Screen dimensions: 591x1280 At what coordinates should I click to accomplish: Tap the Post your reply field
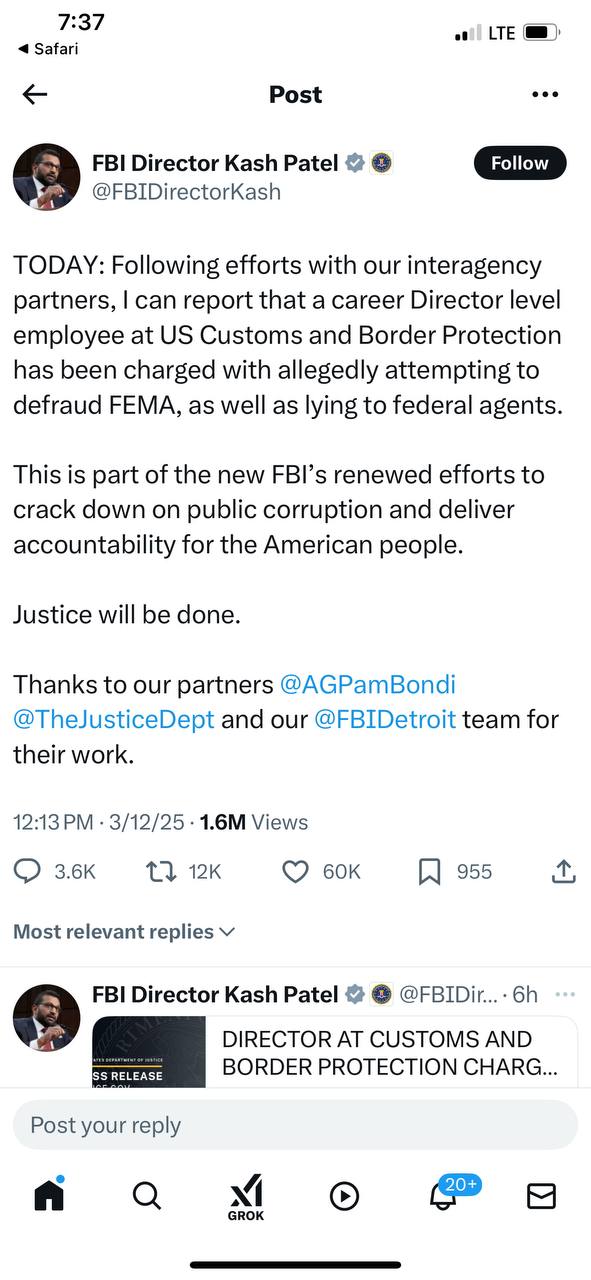(x=296, y=1125)
